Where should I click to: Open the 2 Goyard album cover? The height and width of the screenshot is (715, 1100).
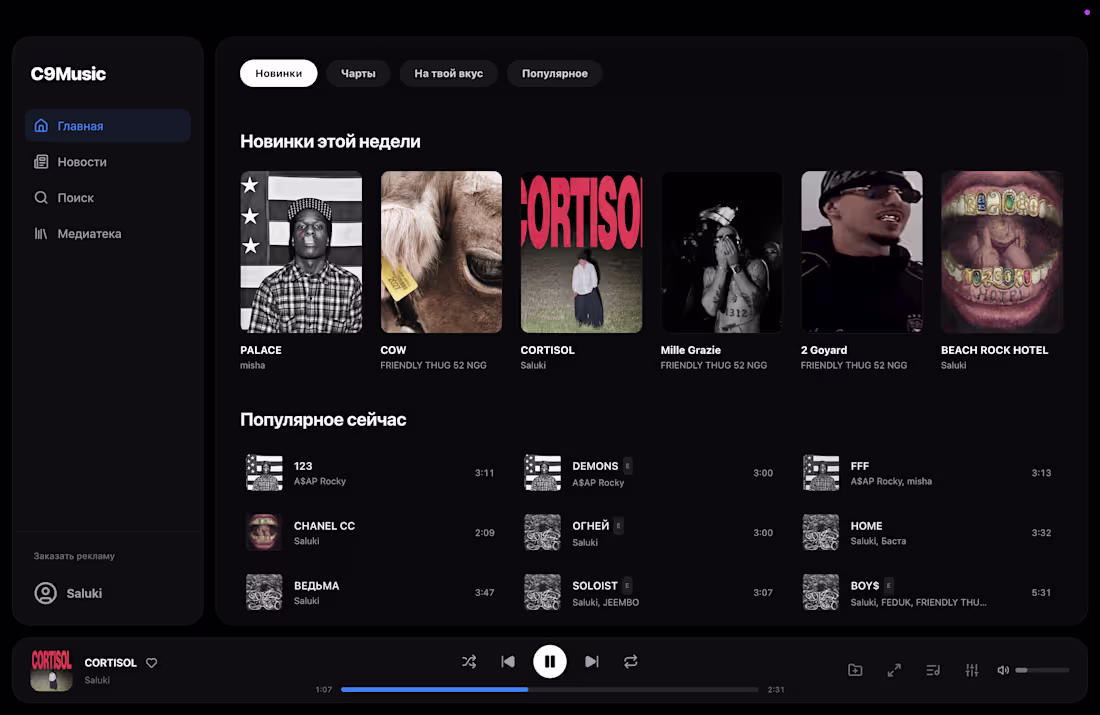[x=861, y=252]
